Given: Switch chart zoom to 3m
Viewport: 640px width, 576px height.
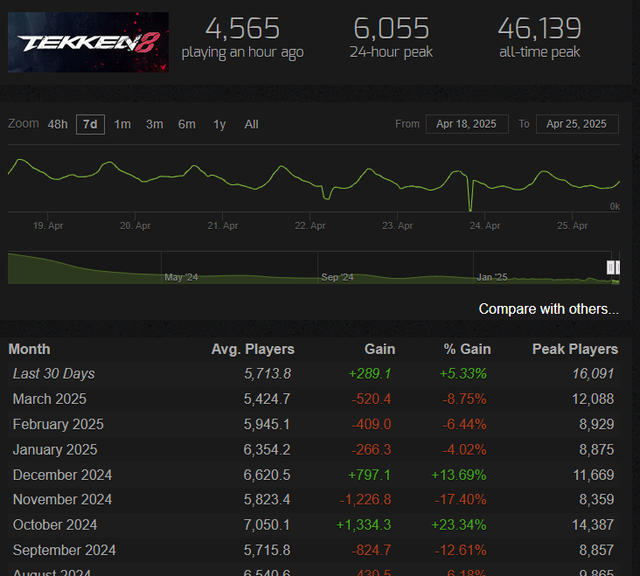Looking at the screenshot, I should [x=155, y=125].
